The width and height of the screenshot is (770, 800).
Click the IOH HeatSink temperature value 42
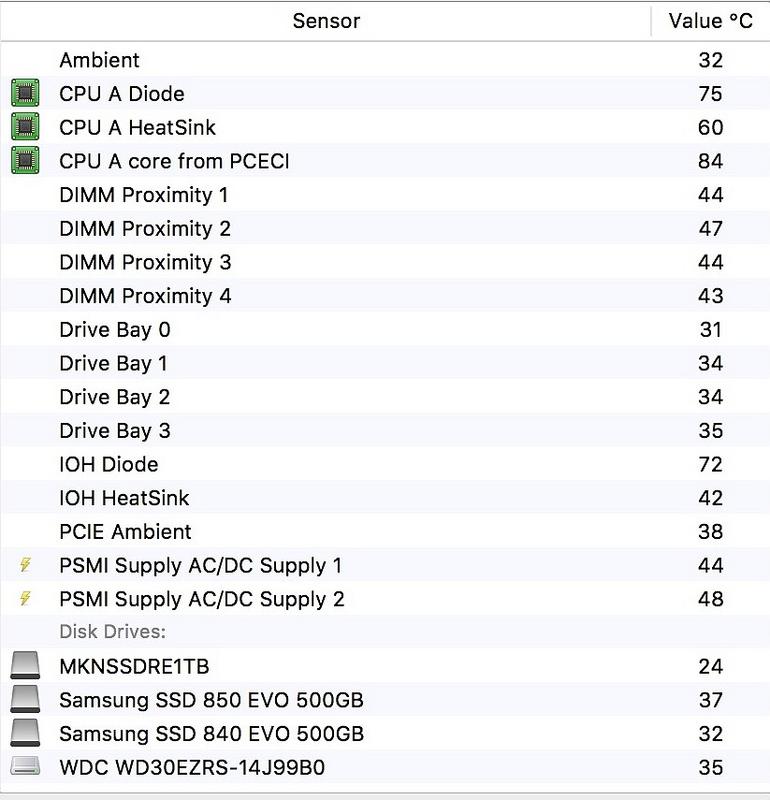(710, 498)
